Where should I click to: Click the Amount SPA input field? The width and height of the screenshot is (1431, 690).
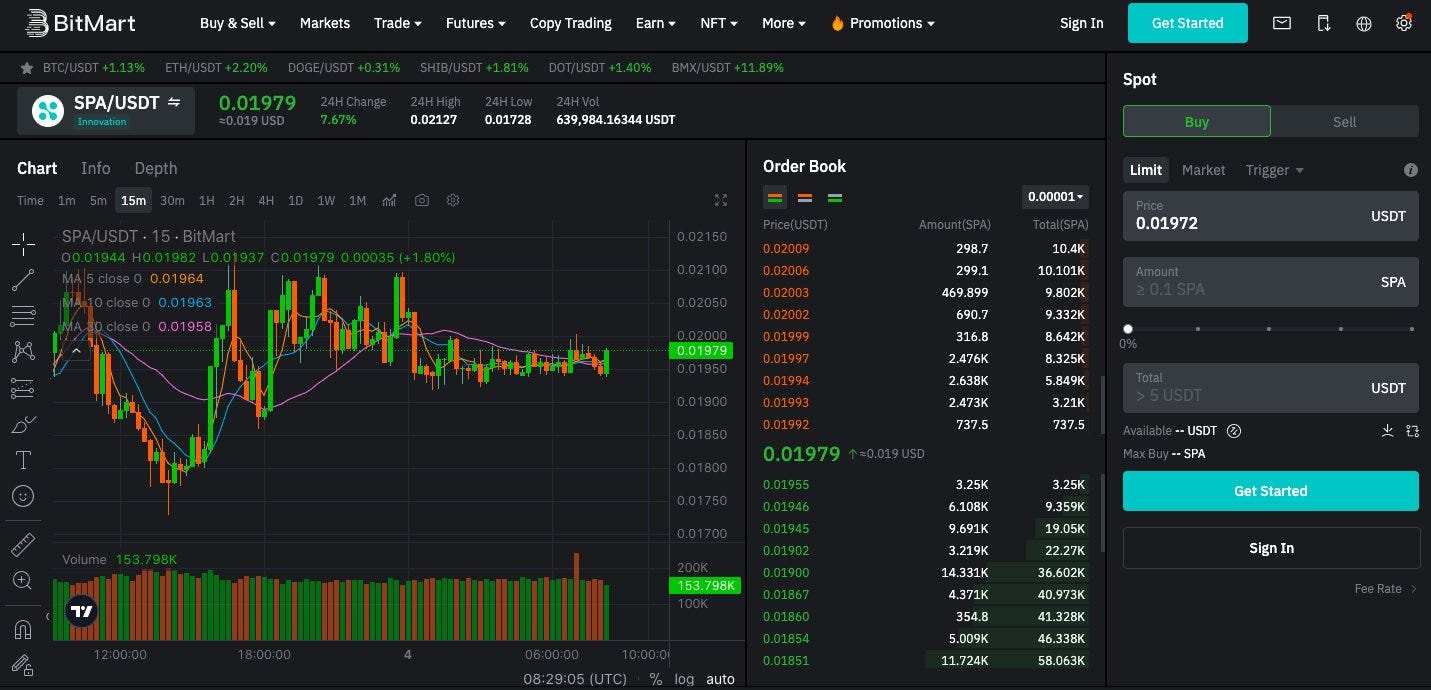tap(1271, 282)
